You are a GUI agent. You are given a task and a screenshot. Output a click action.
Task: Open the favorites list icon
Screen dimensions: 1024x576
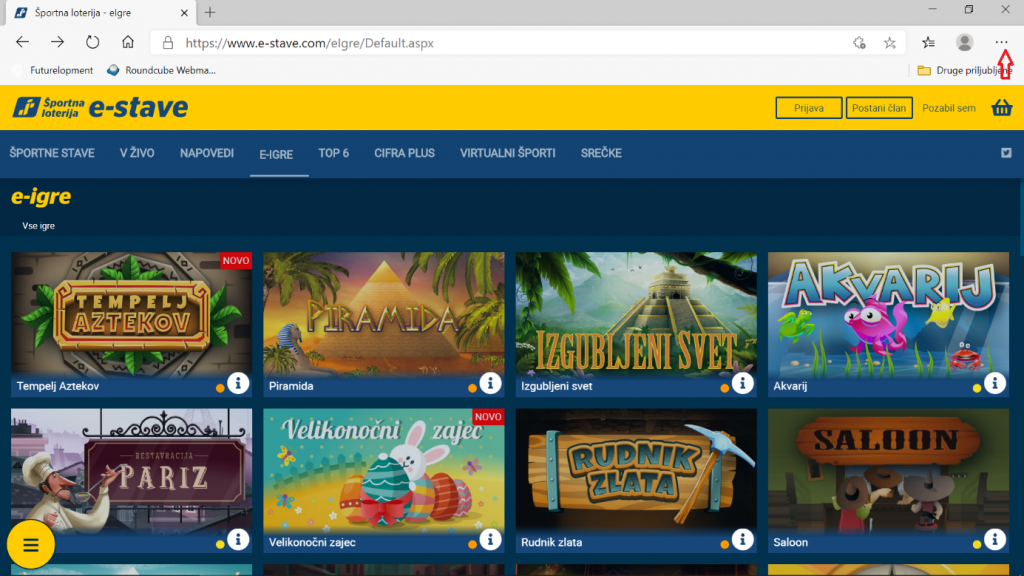click(x=929, y=43)
